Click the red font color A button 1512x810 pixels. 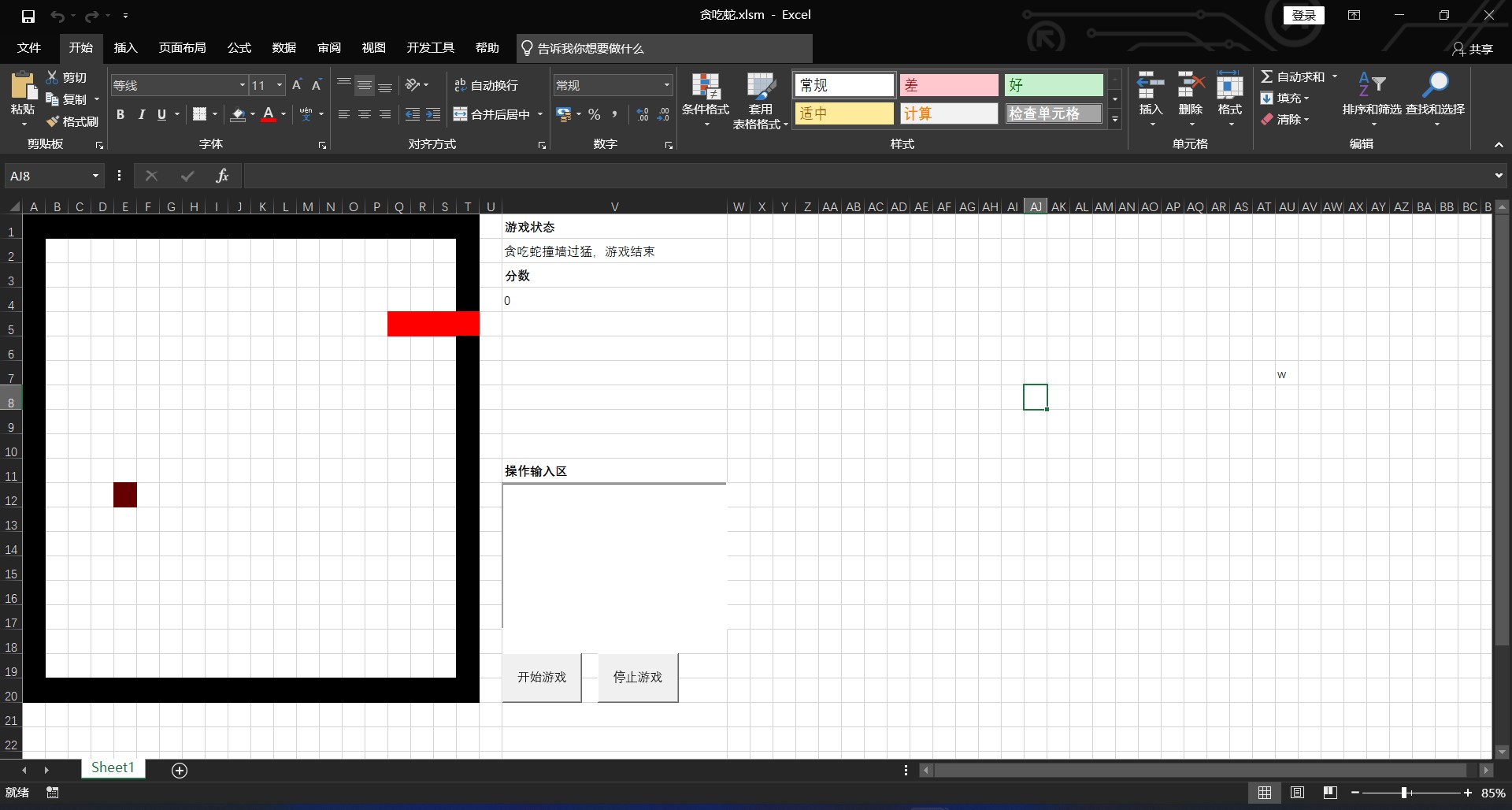(269, 115)
